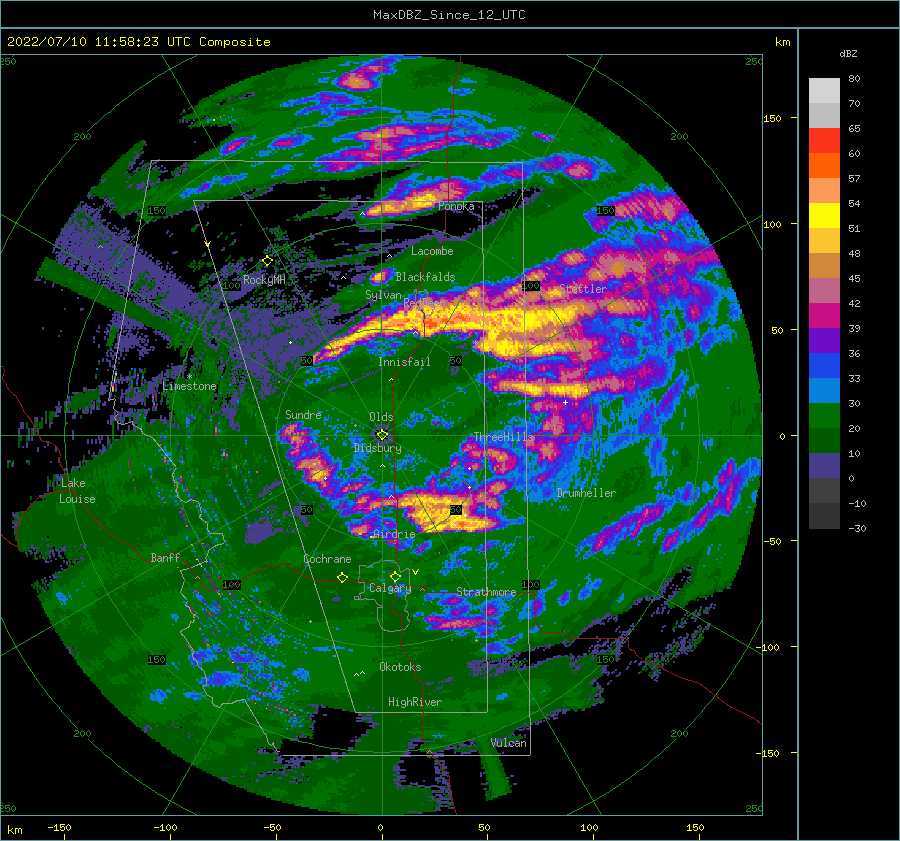Click the dBZ legend heading

(848, 54)
